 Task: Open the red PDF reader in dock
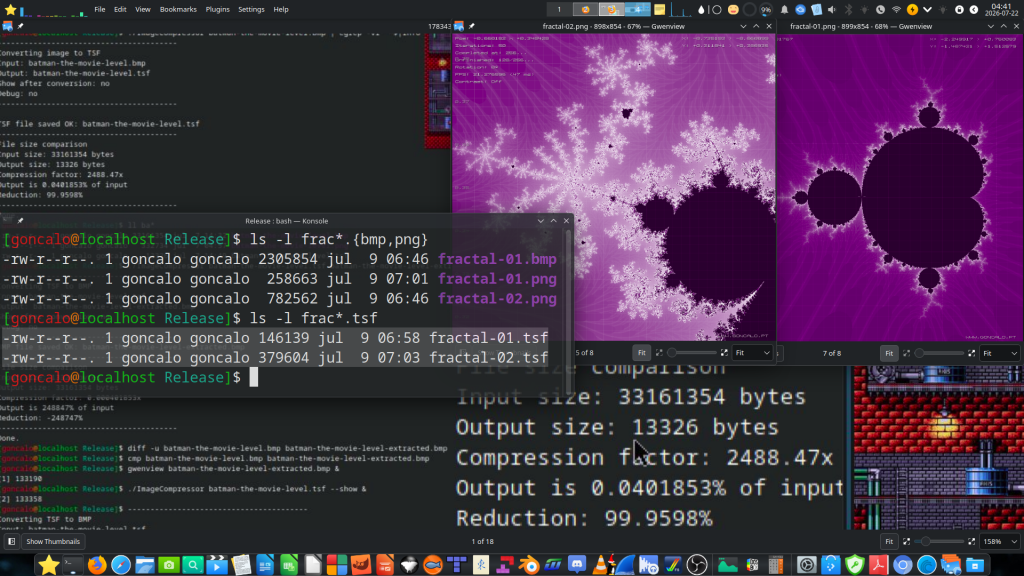point(878,565)
